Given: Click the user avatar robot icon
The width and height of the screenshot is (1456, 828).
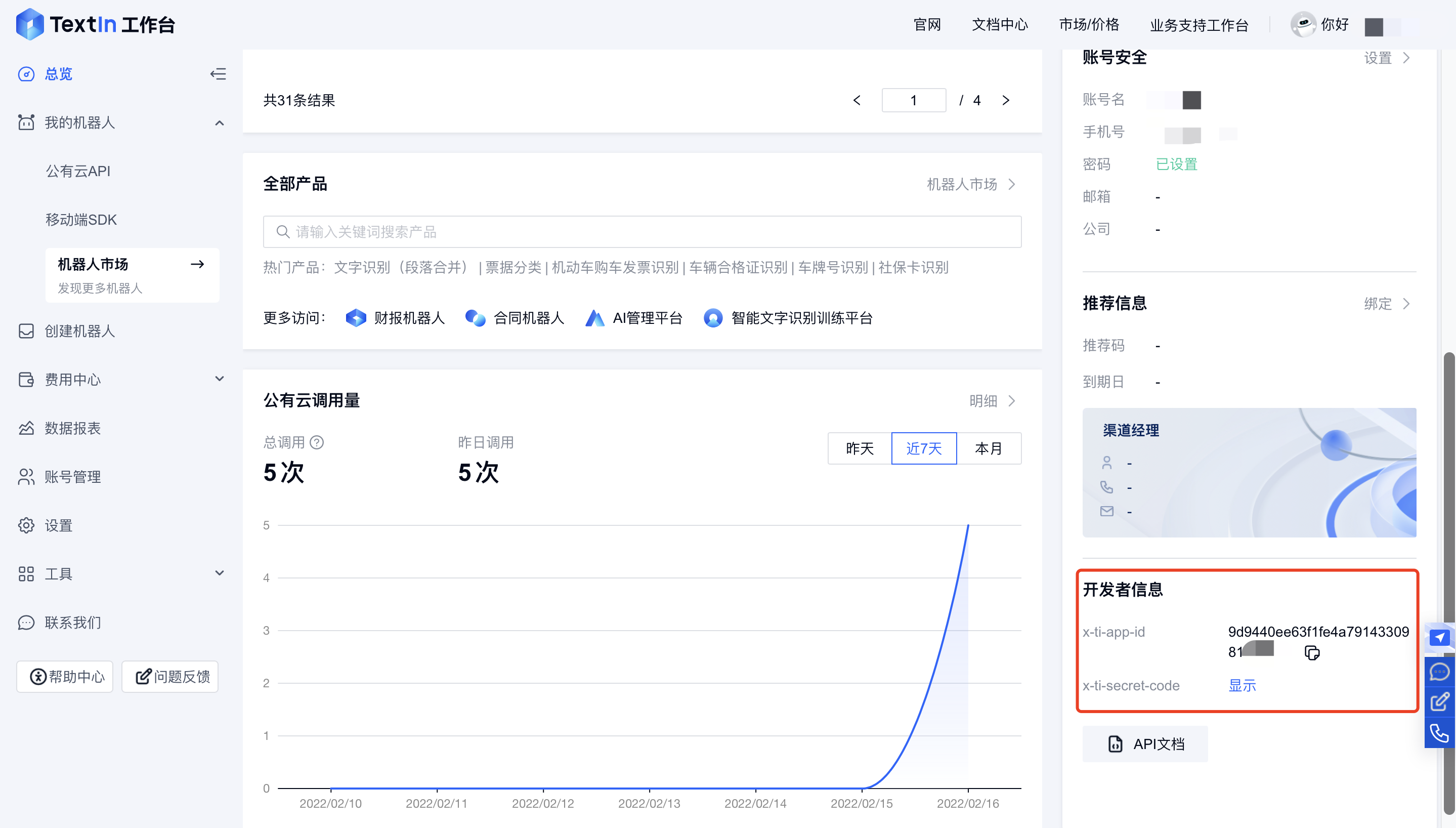Looking at the screenshot, I should tap(1303, 24).
